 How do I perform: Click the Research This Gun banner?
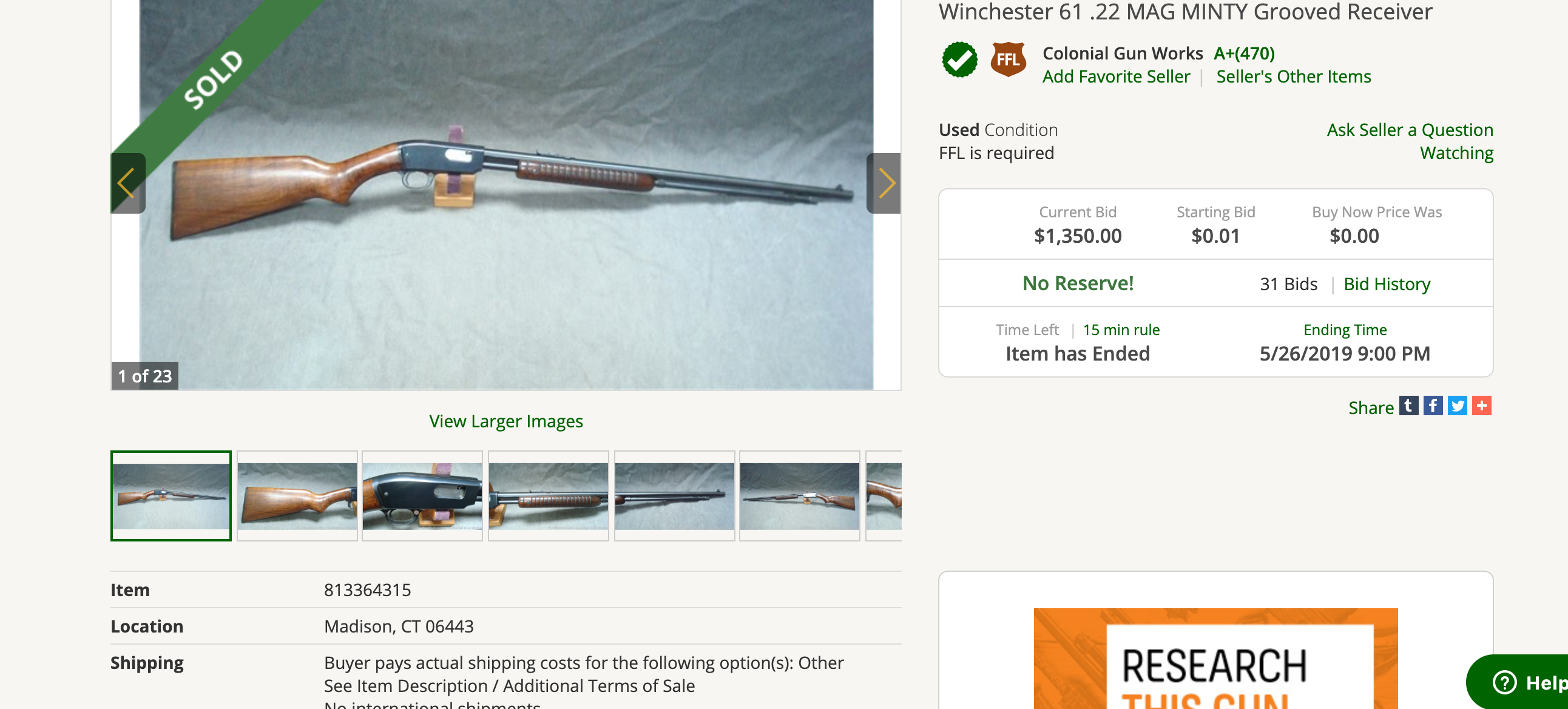[1215, 659]
